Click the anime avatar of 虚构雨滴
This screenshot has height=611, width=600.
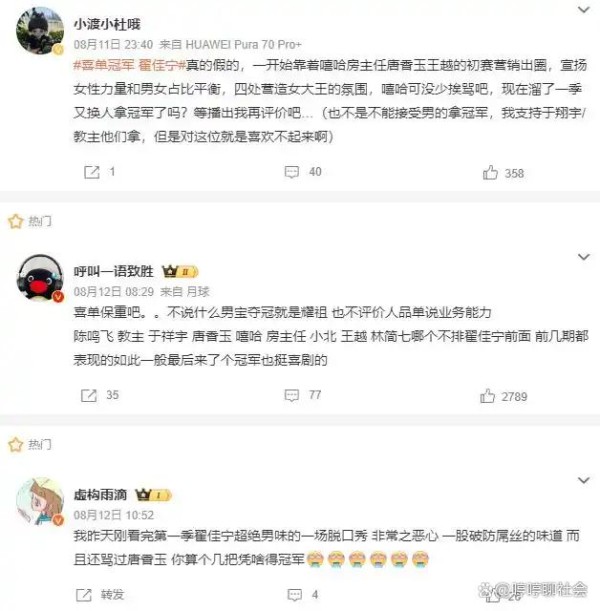pyautogui.click(x=40, y=501)
